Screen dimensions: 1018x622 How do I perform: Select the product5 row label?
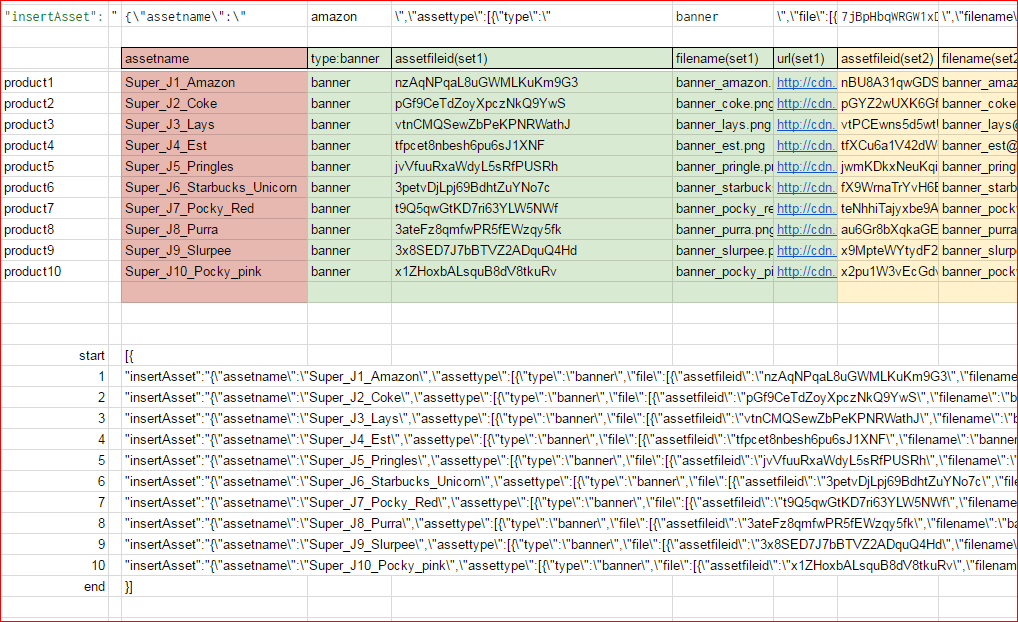pyautogui.click(x=55, y=166)
